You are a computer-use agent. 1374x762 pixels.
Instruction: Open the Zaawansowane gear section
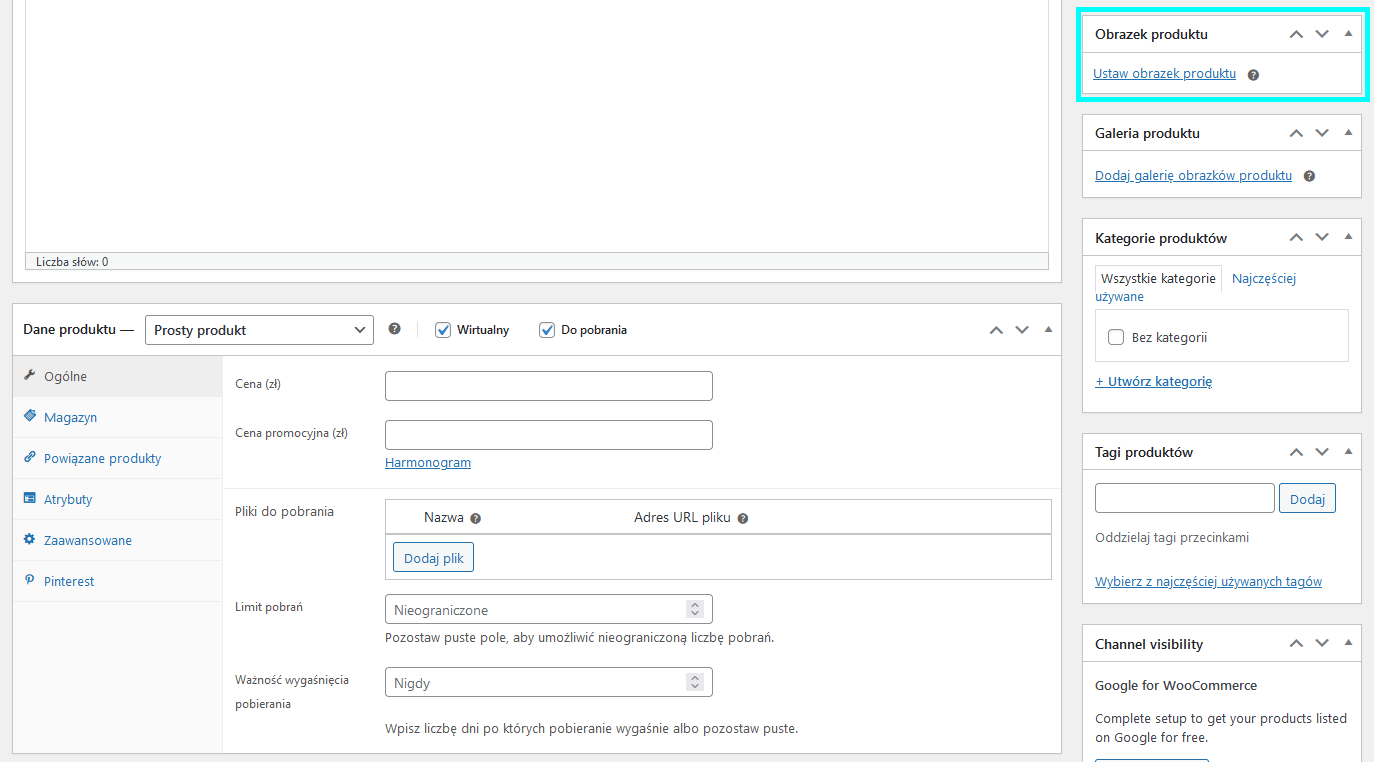30,540
